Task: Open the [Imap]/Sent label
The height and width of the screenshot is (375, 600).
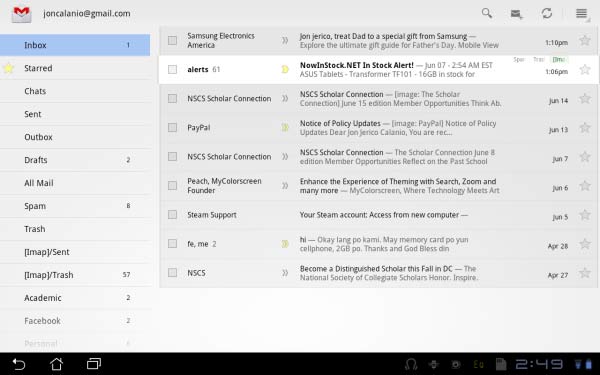Action: pos(75,252)
